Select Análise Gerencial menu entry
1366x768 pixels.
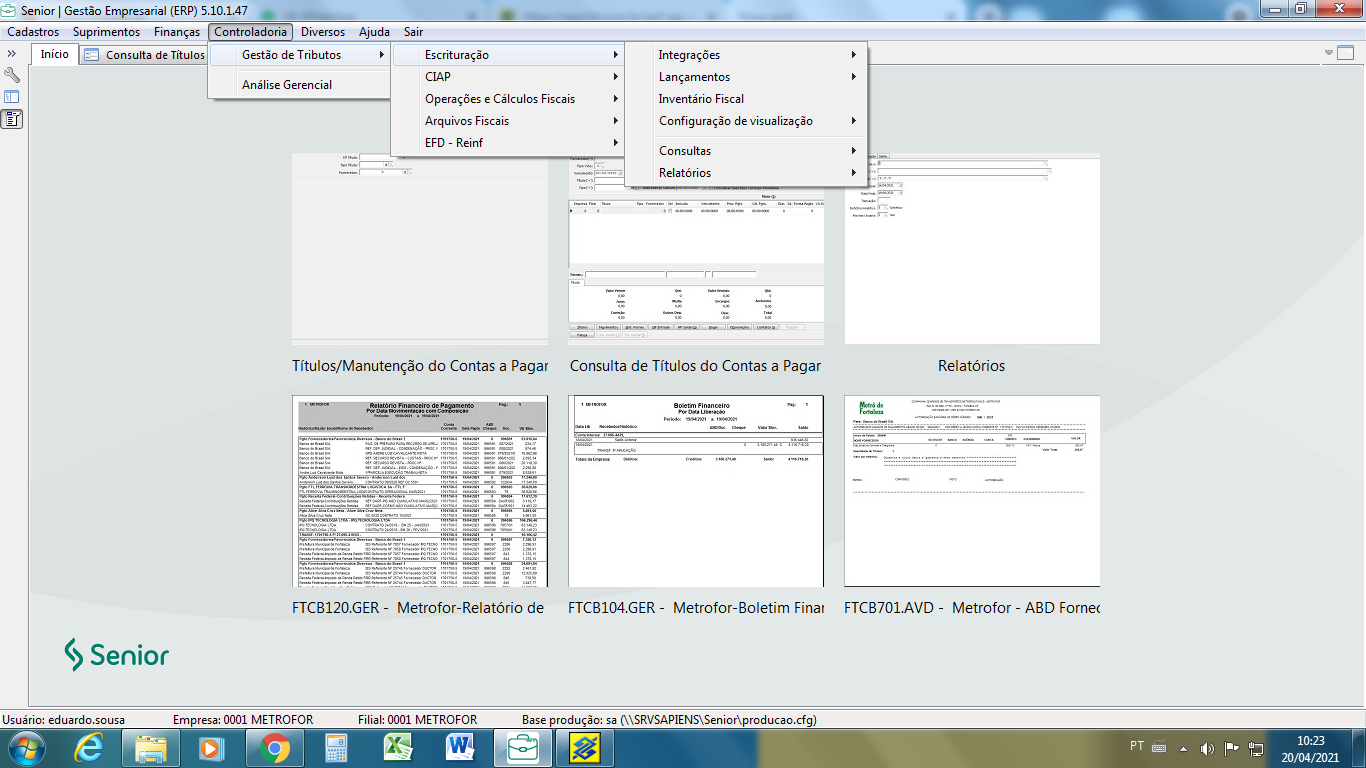[x=299, y=85]
